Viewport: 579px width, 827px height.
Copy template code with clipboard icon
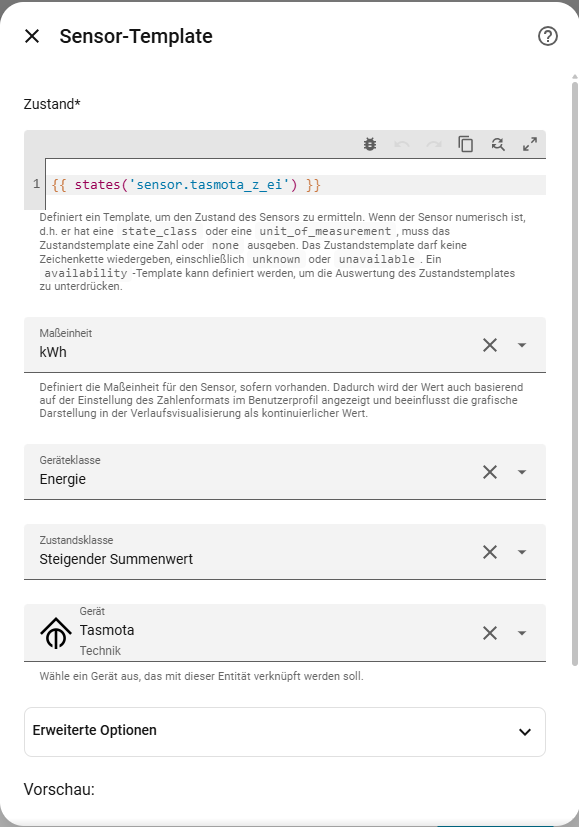(x=466, y=144)
